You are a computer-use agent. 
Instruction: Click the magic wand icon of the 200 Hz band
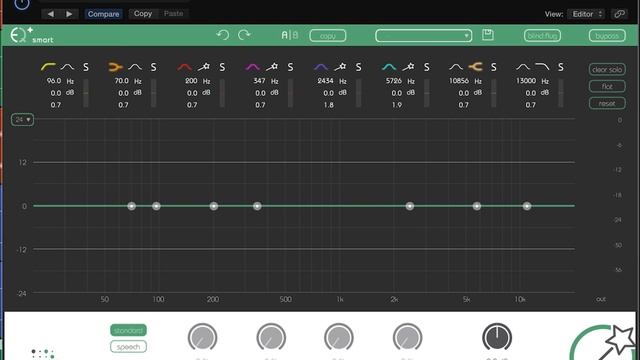(x=204, y=67)
